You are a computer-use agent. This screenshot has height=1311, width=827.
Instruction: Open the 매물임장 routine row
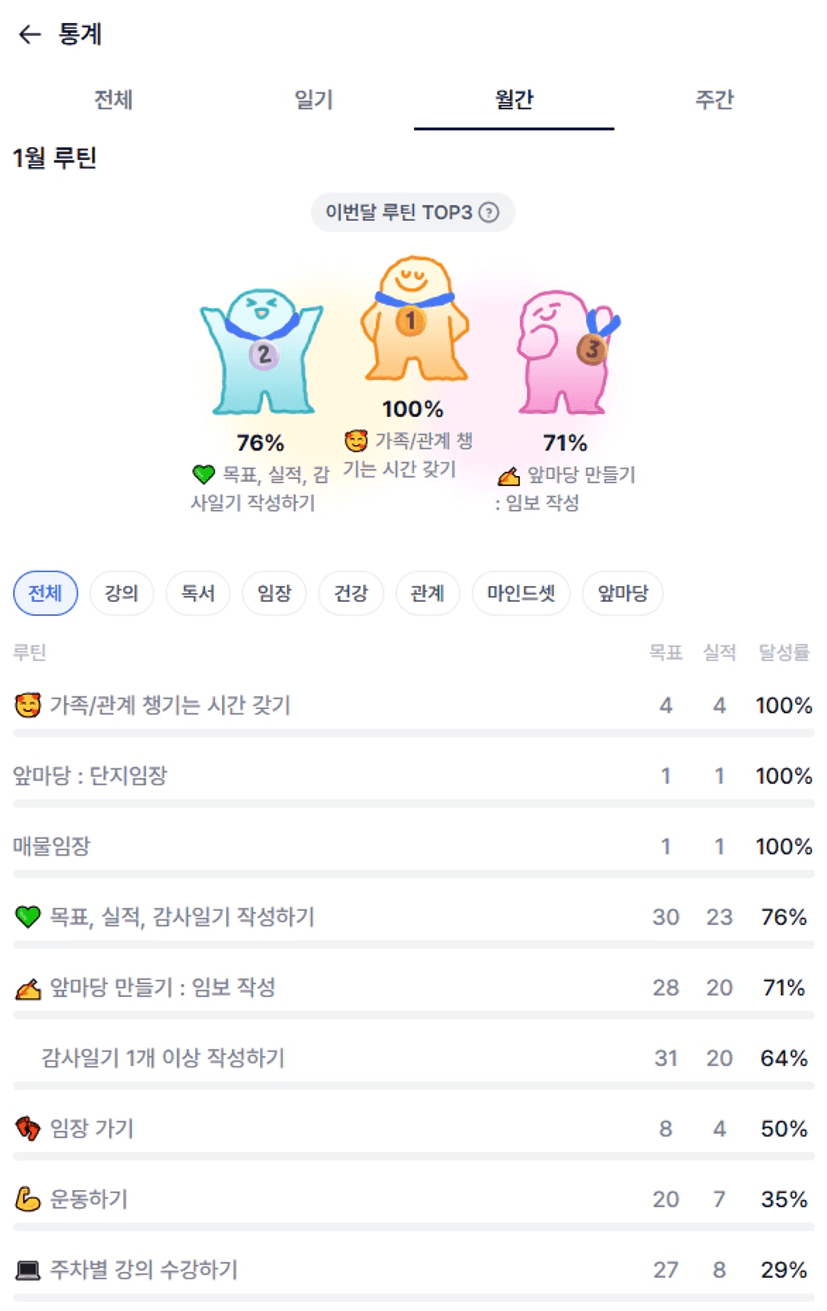[x=52, y=847]
